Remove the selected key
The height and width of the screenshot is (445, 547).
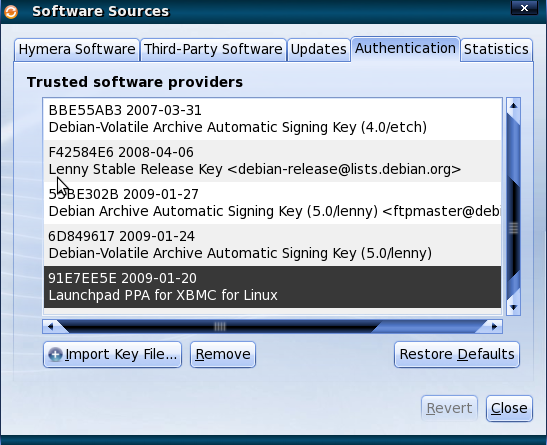pos(223,354)
